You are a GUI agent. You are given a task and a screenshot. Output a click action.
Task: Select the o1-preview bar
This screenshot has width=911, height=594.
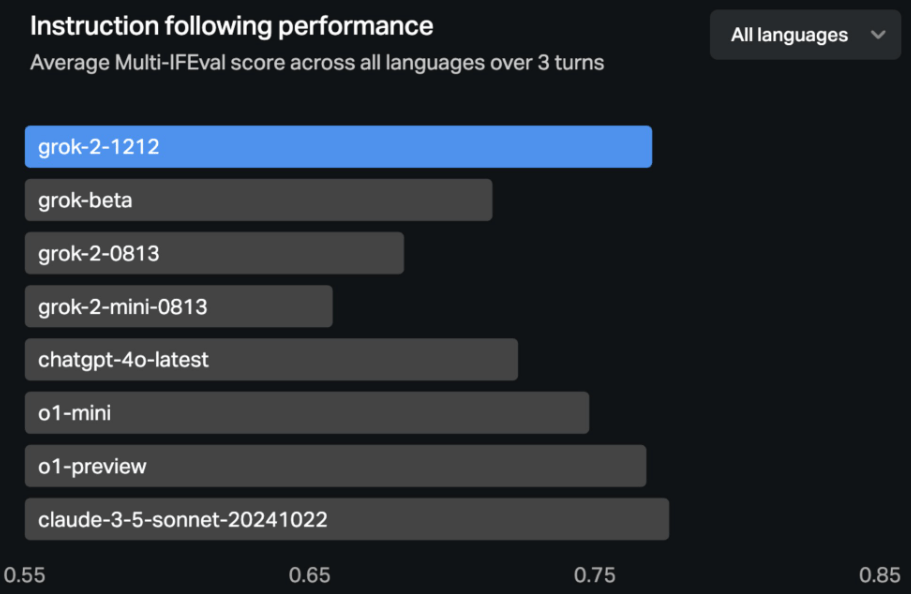[400, 466]
